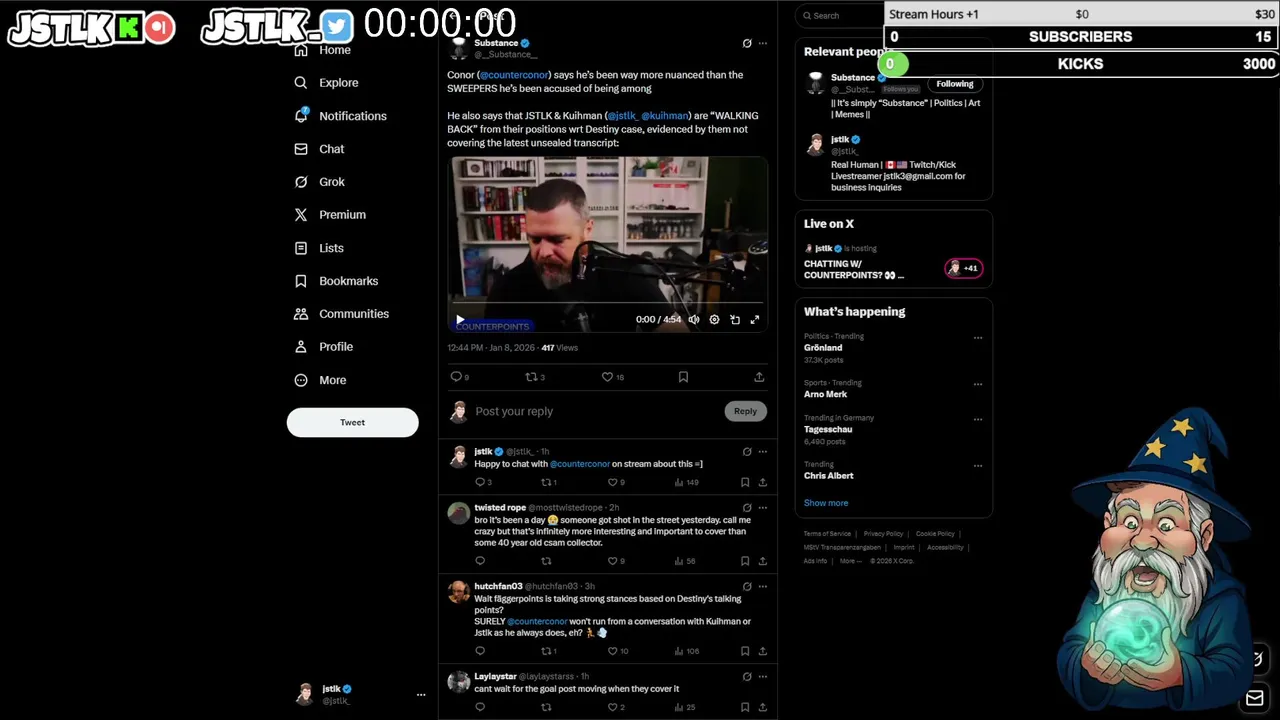The width and height of the screenshot is (1280, 720).
Task: Click the mail icon in bottom corner
Action: 1255,697
